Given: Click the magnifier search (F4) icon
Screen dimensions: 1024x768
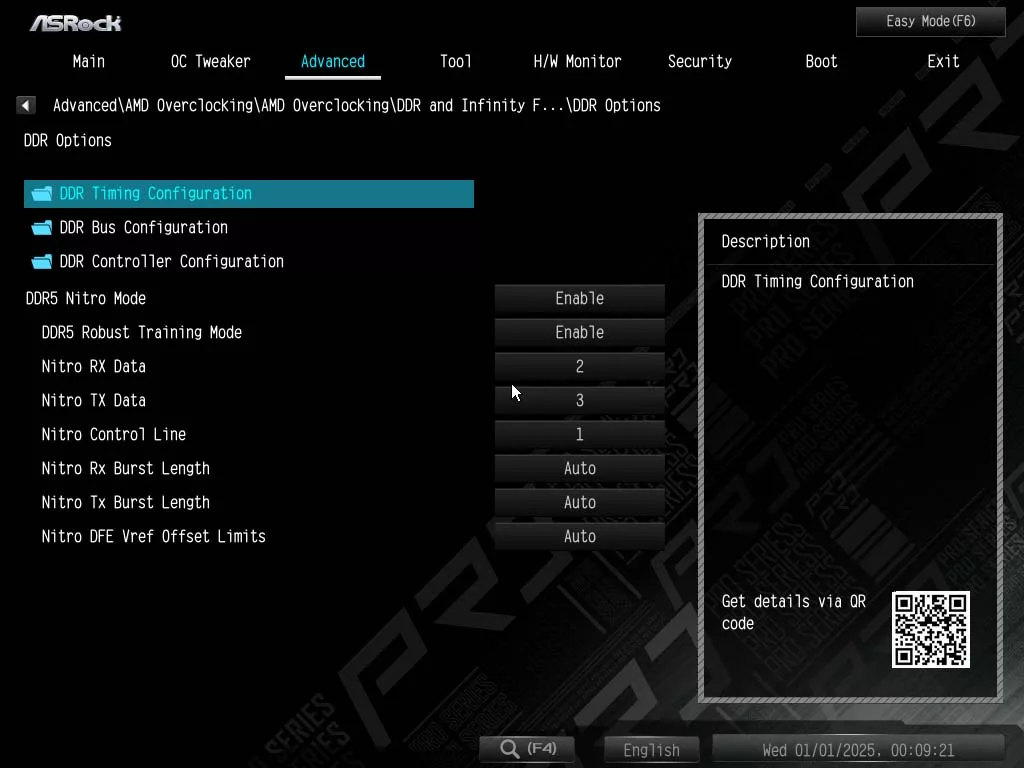Looking at the screenshot, I should (511, 748).
